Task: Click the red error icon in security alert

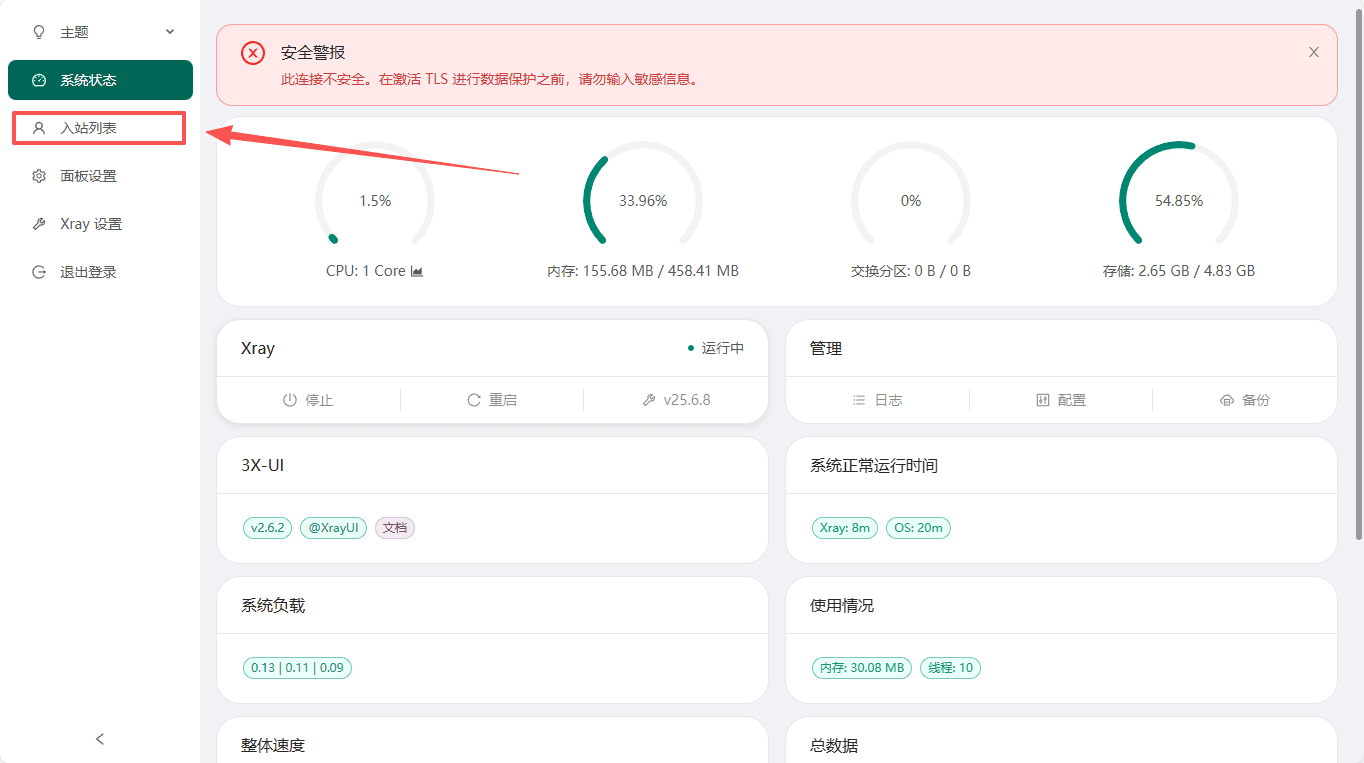Action: pos(253,53)
